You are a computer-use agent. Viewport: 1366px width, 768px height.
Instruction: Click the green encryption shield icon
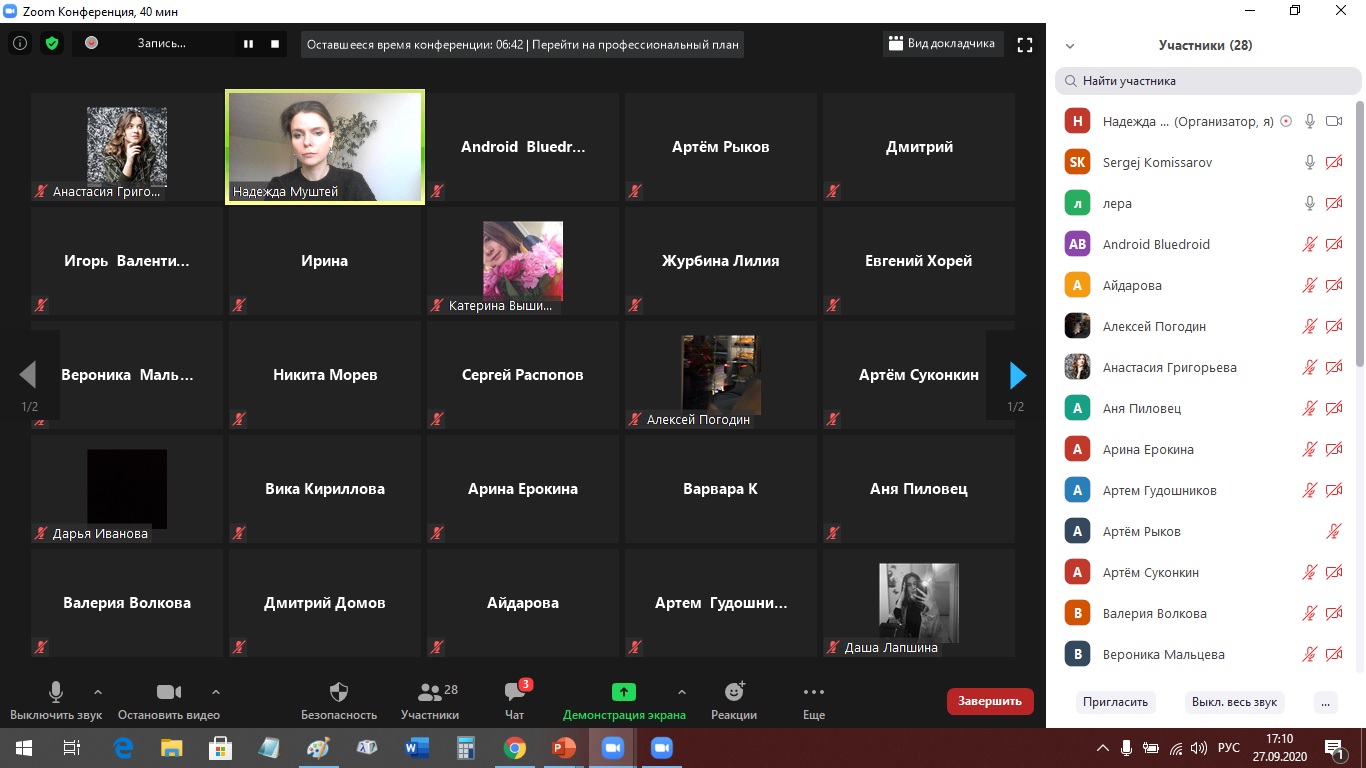[51, 44]
